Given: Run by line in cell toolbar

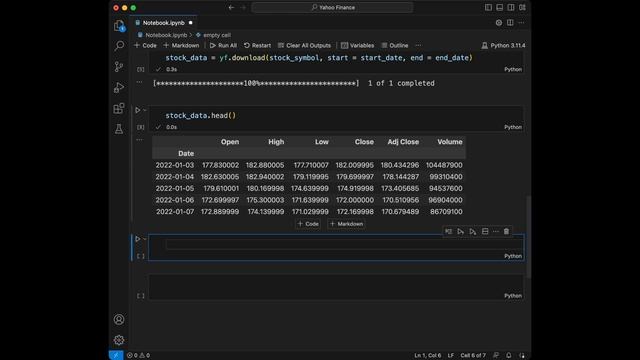Looking at the screenshot, I should [x=449, y=231].
